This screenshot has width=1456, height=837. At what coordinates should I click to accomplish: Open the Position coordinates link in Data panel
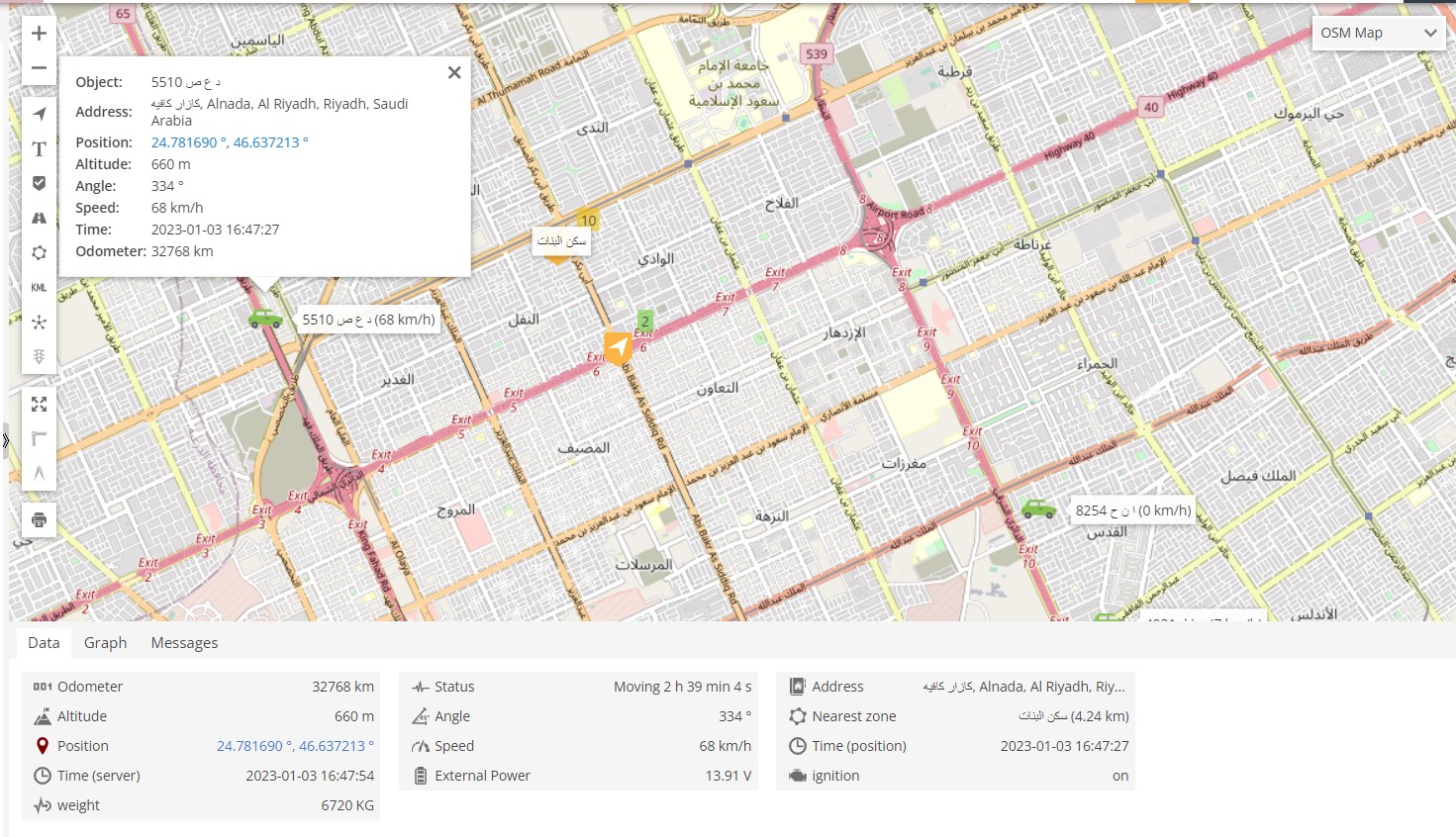coord(295,746)
